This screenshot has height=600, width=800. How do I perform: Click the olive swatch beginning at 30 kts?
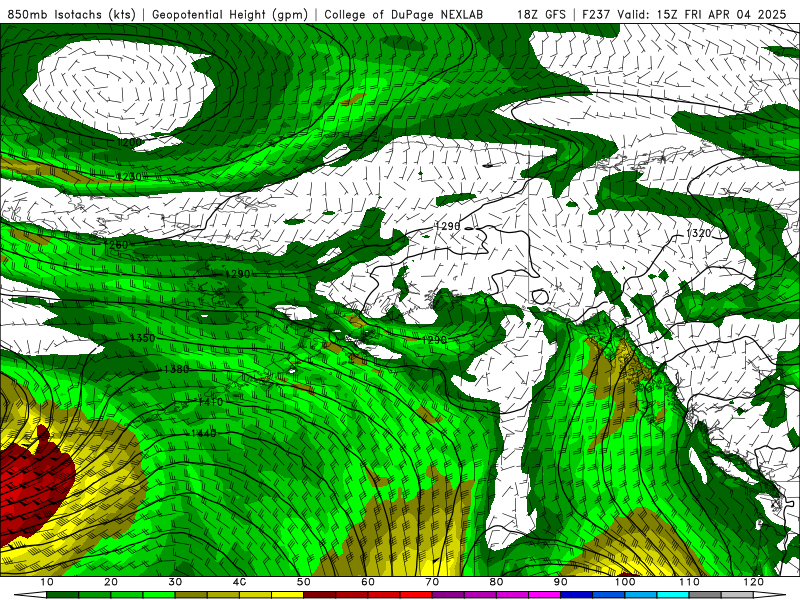[x=191, y=595]
